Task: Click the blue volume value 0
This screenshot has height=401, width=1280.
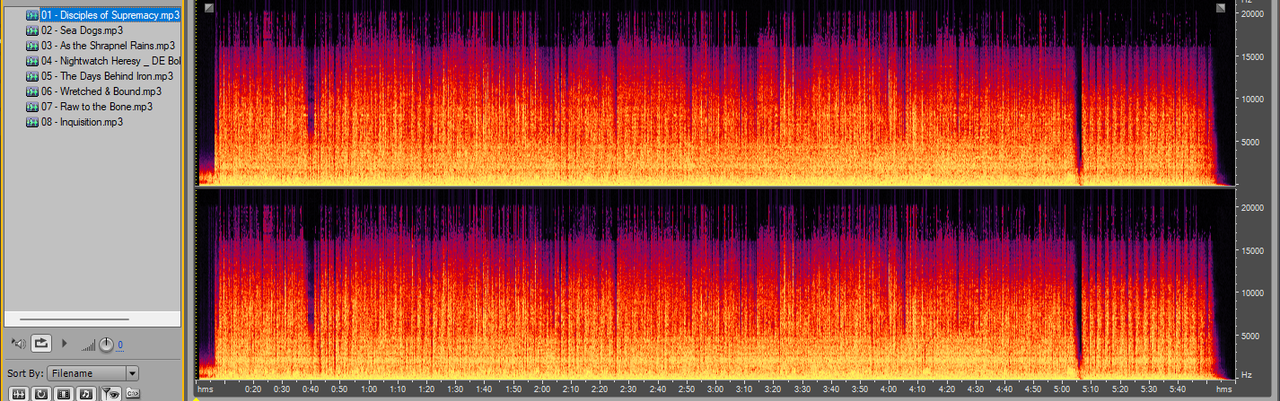Action: pyautogui.click(x=120, y=345)
